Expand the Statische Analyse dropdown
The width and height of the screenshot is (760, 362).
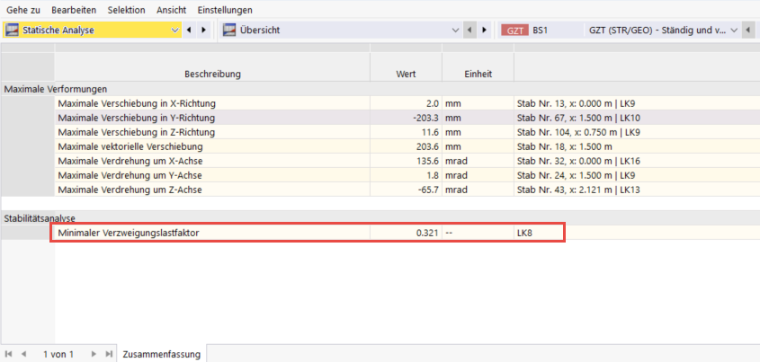[175, 30]
